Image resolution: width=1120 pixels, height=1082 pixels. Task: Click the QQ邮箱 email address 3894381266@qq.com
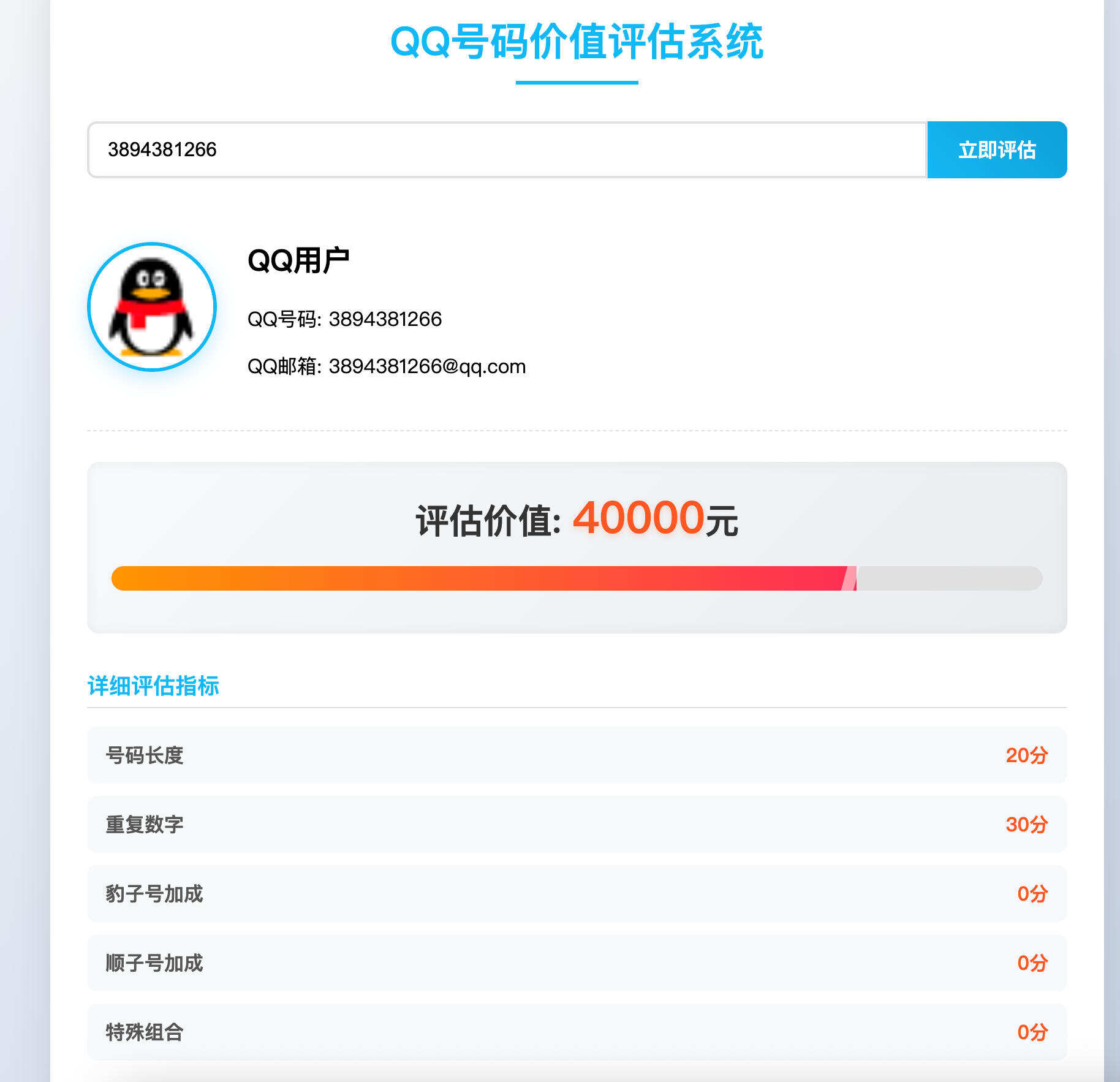(386, 366)
